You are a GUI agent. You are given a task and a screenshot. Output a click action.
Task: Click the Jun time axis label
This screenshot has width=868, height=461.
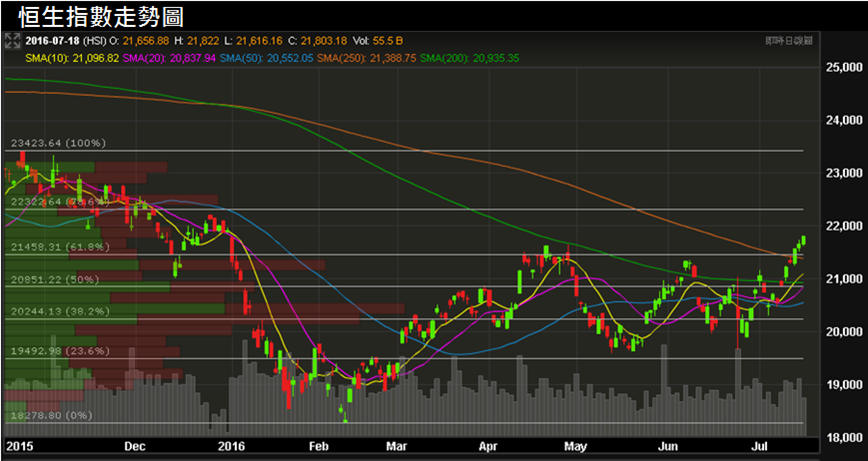670,446
